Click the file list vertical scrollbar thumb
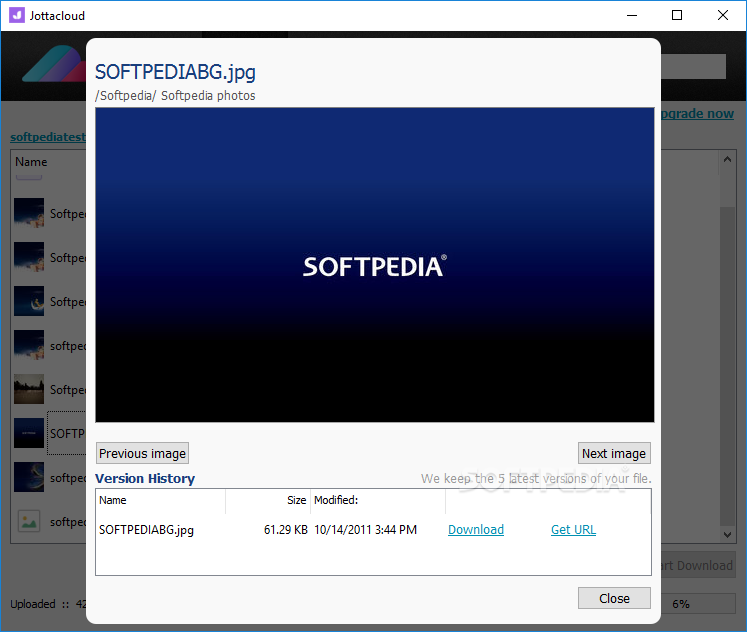The image size is (747, 632). click(x=727, y=366)
